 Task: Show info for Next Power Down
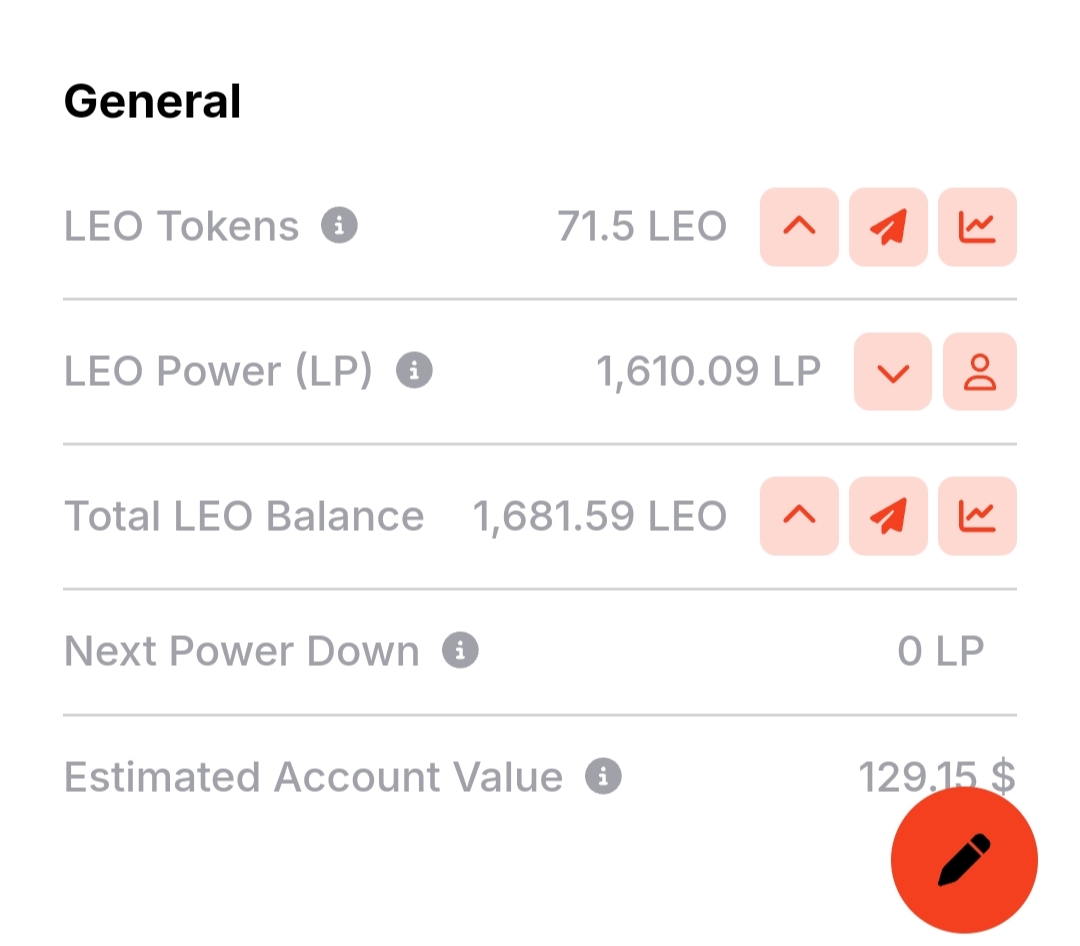pos(460,650)
